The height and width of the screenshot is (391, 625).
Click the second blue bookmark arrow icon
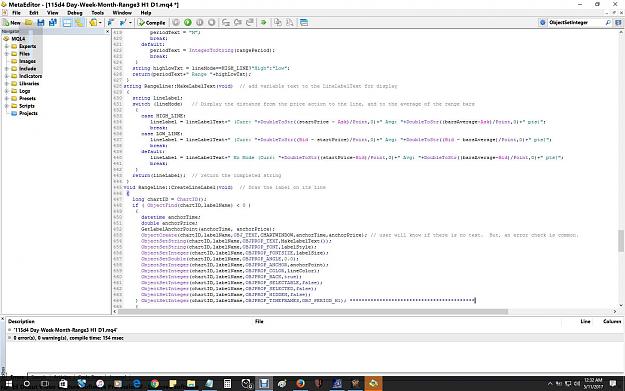tap(123, 23)
